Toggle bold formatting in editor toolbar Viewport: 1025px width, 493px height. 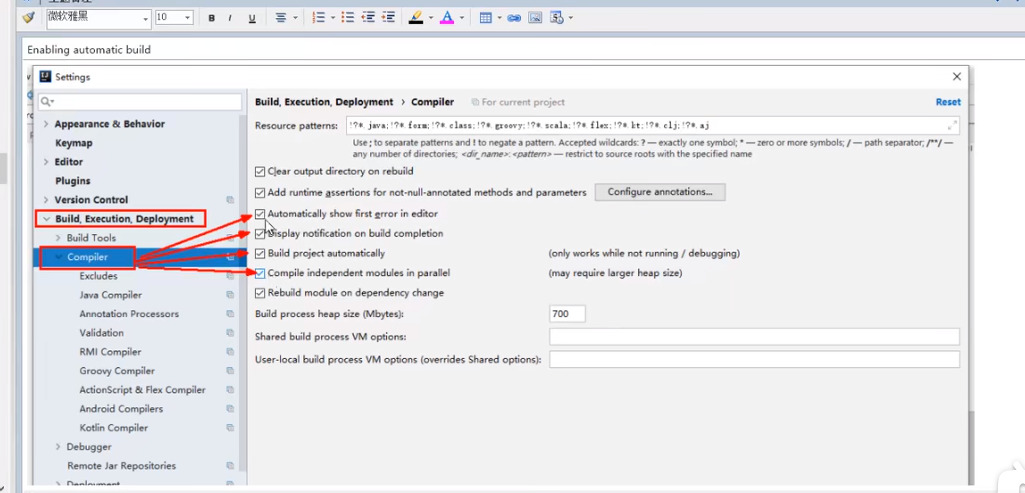(212, 18)
